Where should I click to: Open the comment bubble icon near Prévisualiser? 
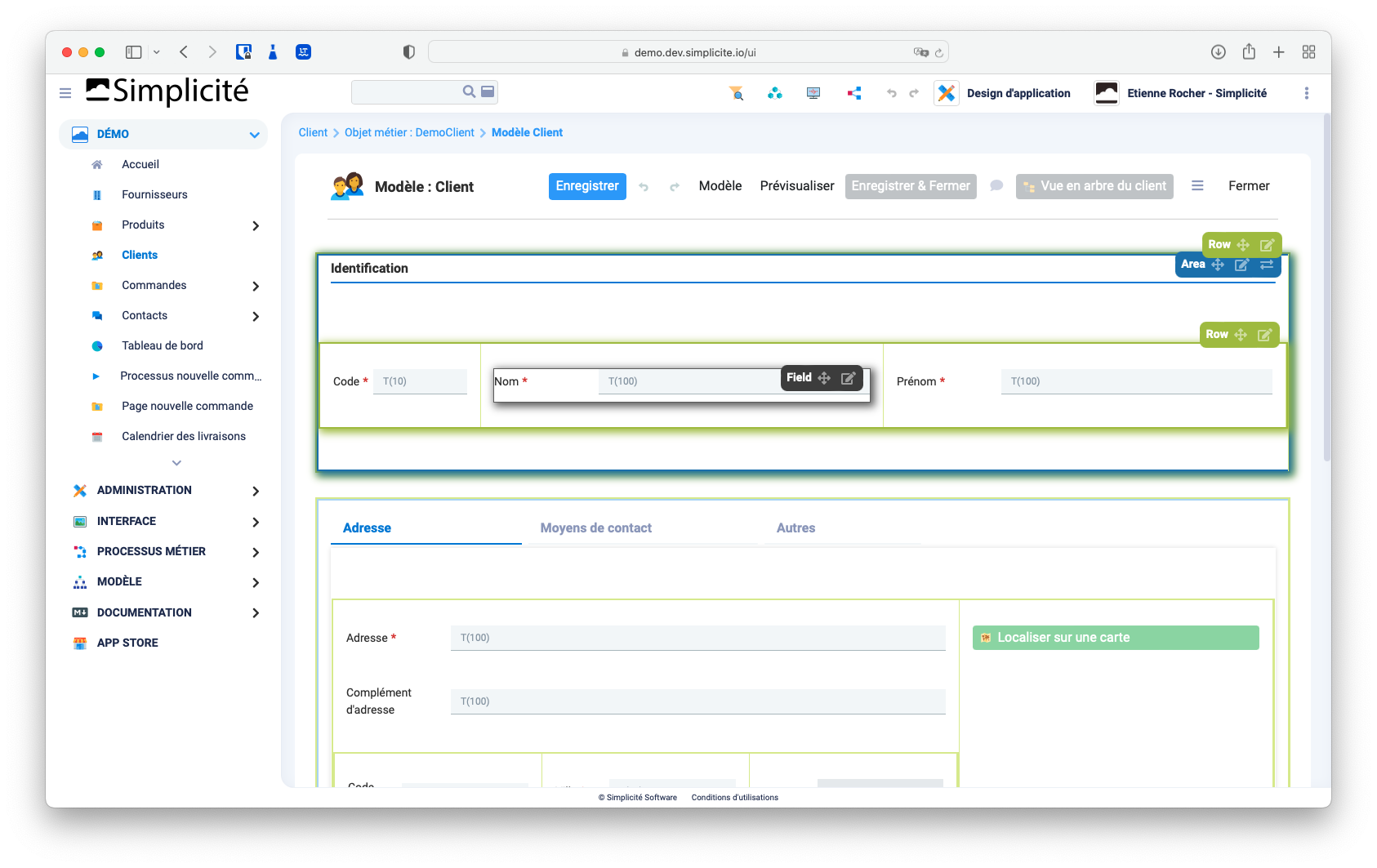click(996, 186)
